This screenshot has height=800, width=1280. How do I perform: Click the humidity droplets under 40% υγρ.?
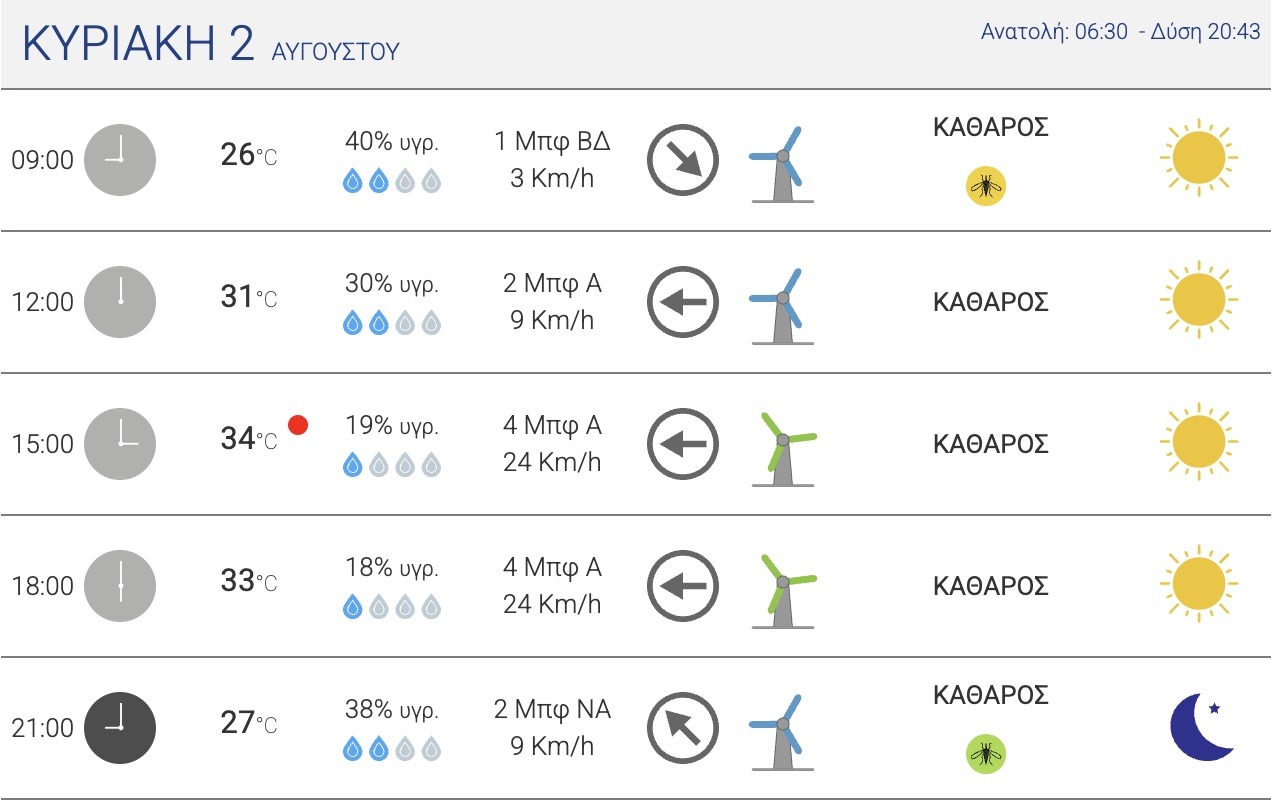pyautogui.click(x=392, y=181)
